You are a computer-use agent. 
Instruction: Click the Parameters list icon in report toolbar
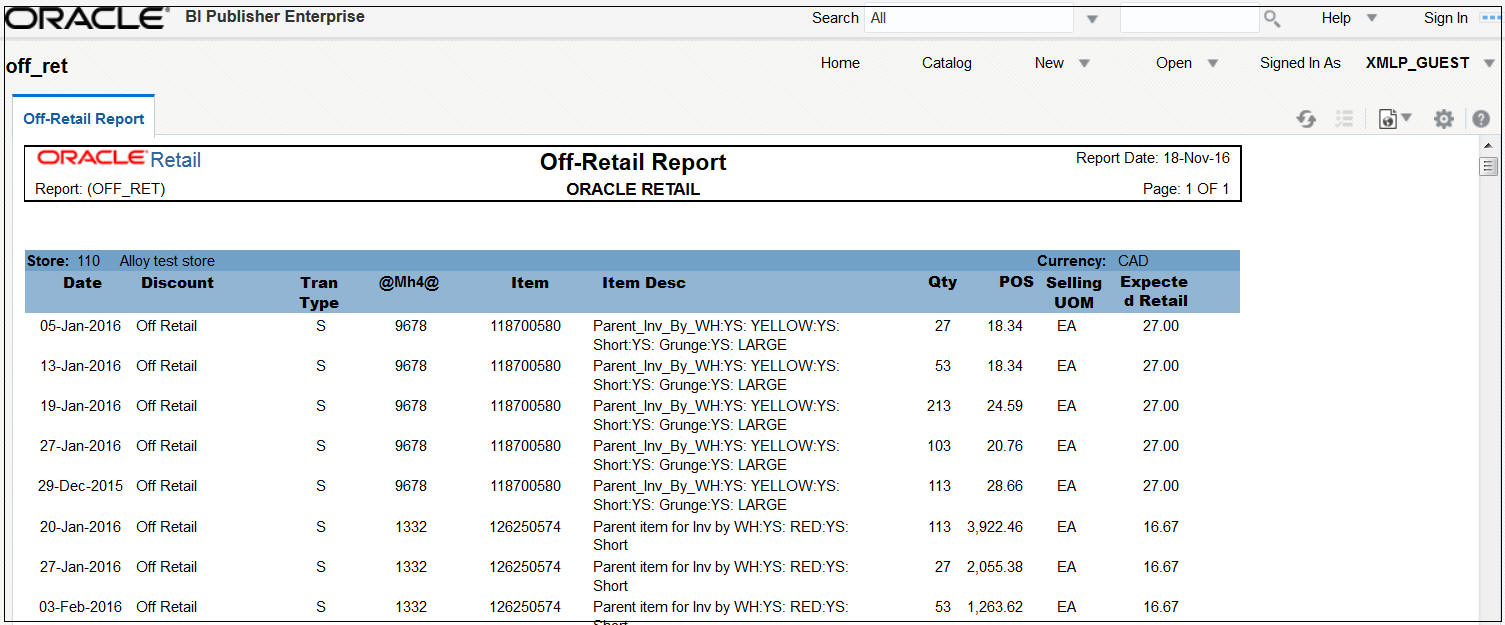[x=1344, y=119]
